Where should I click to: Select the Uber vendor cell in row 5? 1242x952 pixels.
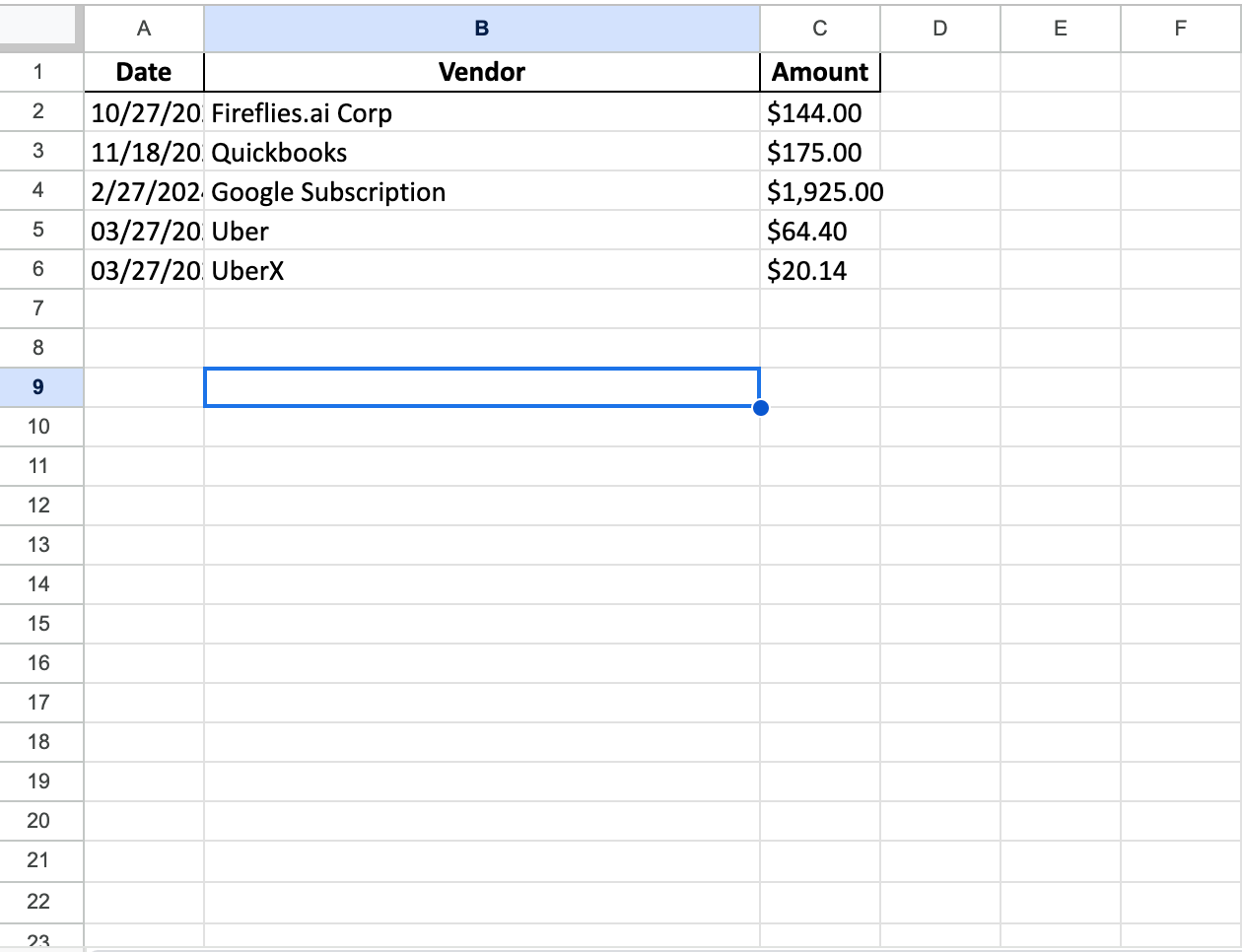482,231
